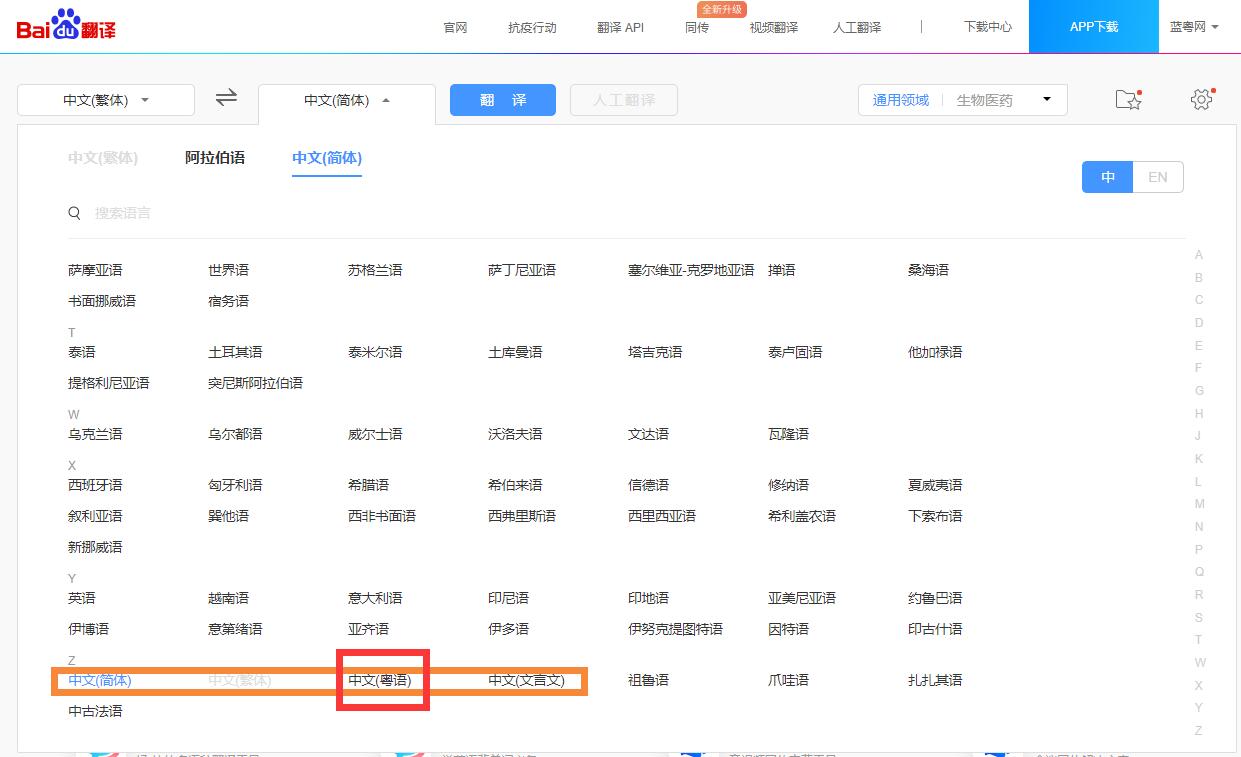This screenshot has height=757, width=1241.
Task: Switch language list to 中 display
Action: pos(1108,177)
